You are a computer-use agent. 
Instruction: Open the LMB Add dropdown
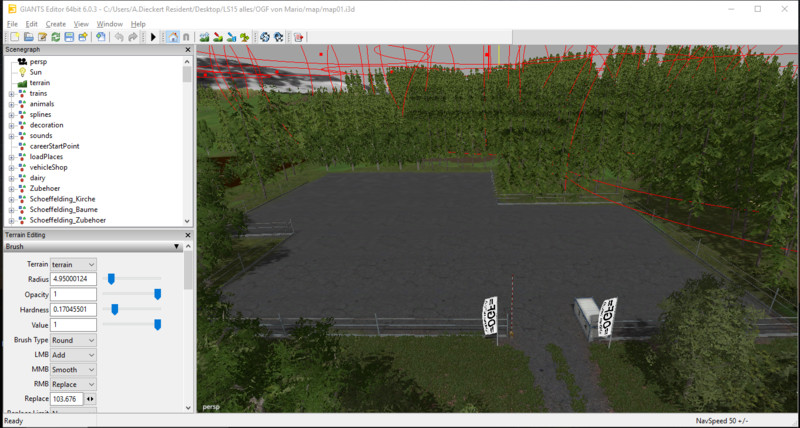click(x=74, y=355)
